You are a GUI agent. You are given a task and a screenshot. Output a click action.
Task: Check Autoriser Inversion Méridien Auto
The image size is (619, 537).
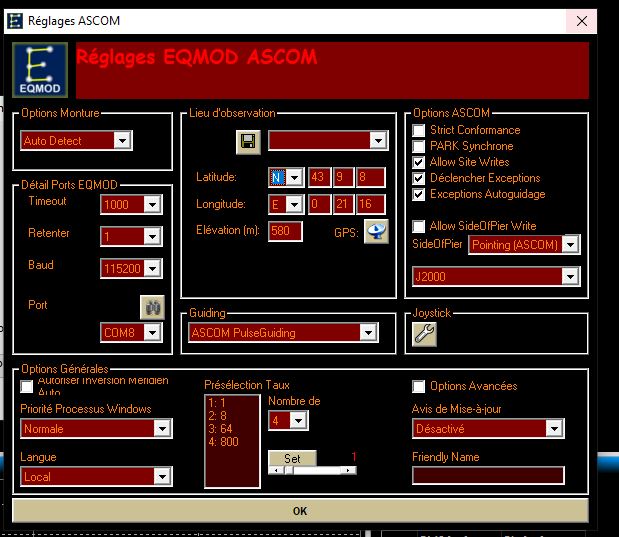coord(27,386)
